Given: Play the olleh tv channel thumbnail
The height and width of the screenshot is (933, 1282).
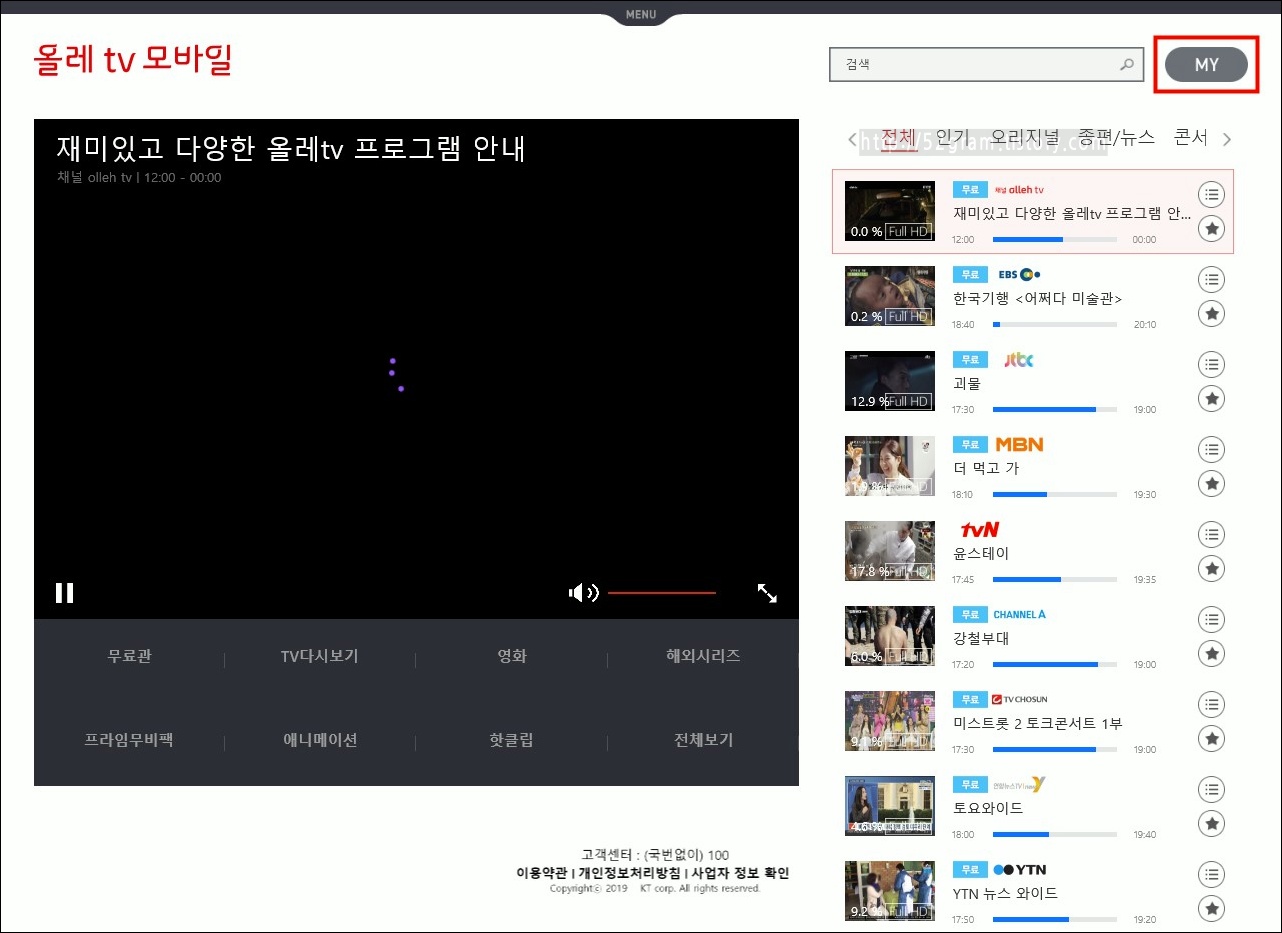Looking at the screenshot, I should [x=890, y=211].
